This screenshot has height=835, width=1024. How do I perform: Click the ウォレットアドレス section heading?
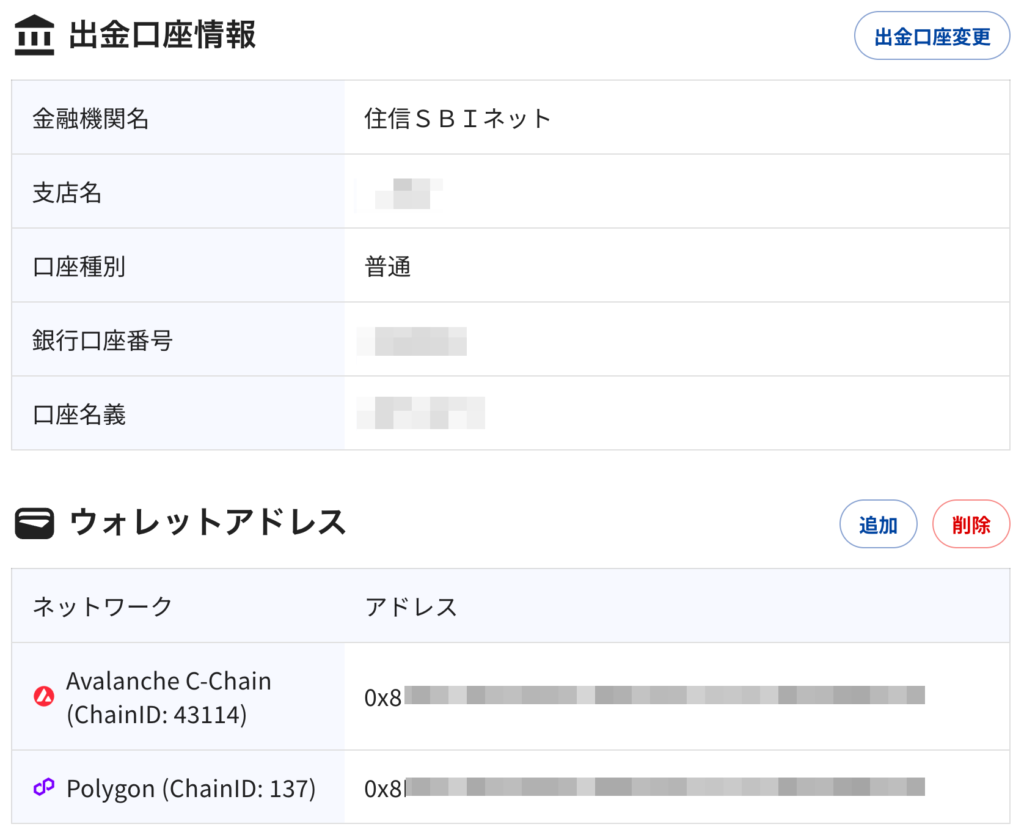point(207,522)
